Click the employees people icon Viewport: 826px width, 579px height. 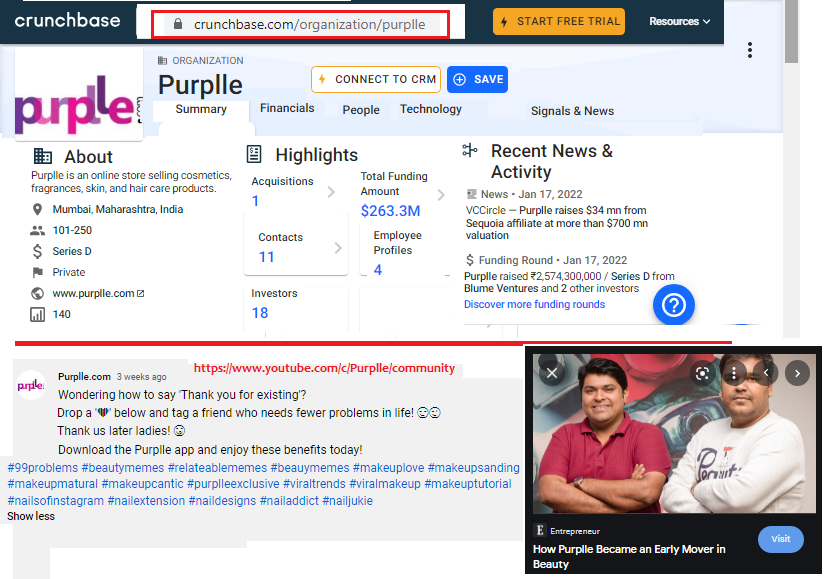(x=37, y=230)
